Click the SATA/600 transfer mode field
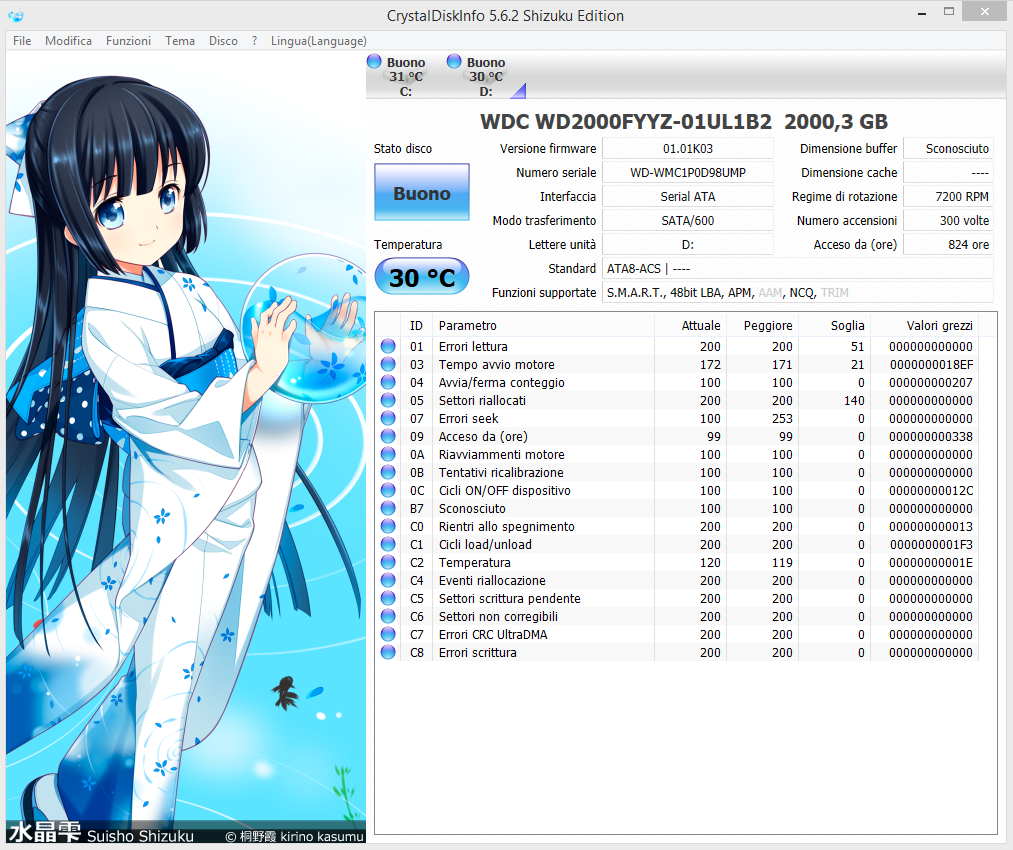This screenshot has height=850, width=1013. pyautogui.click(x=688, y=220)
